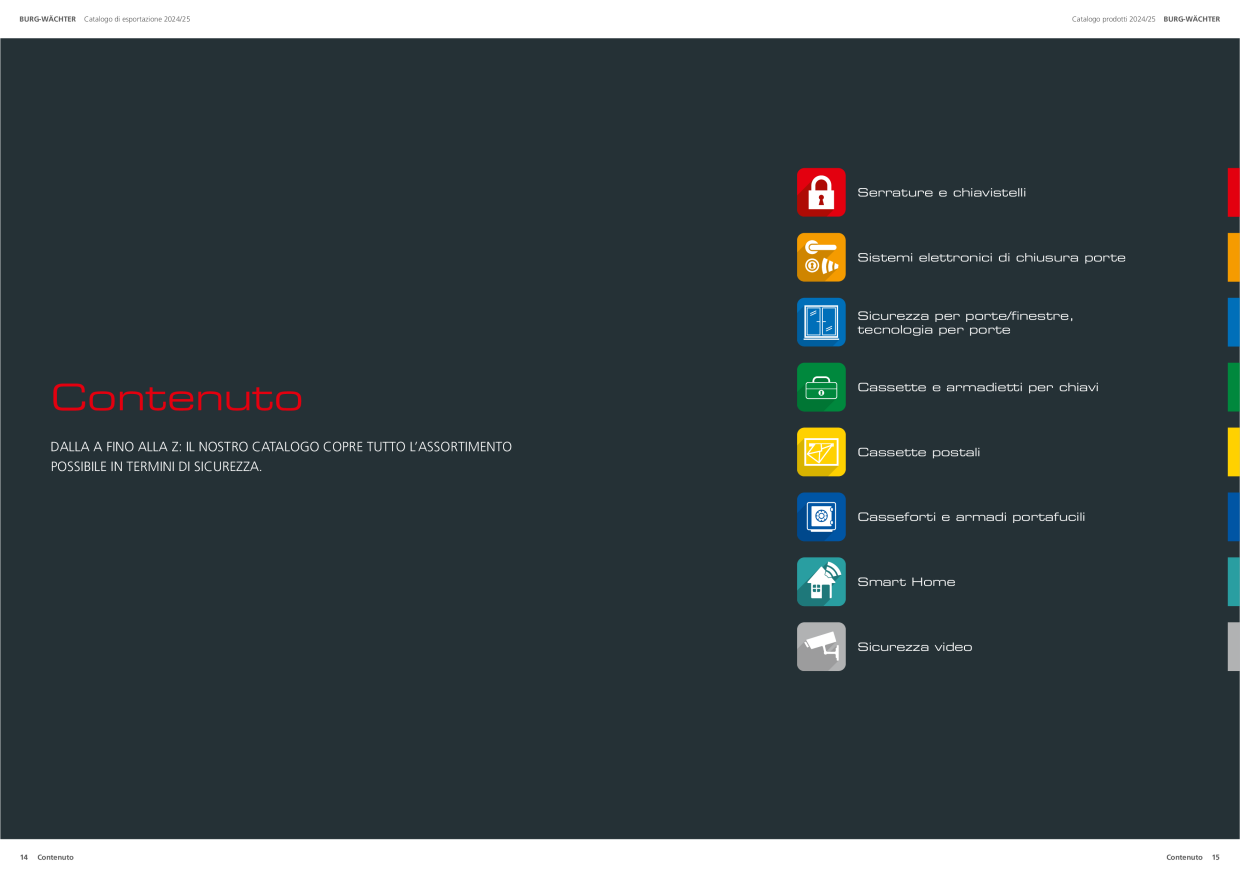Open Cassette postali section

pos(918,452)
